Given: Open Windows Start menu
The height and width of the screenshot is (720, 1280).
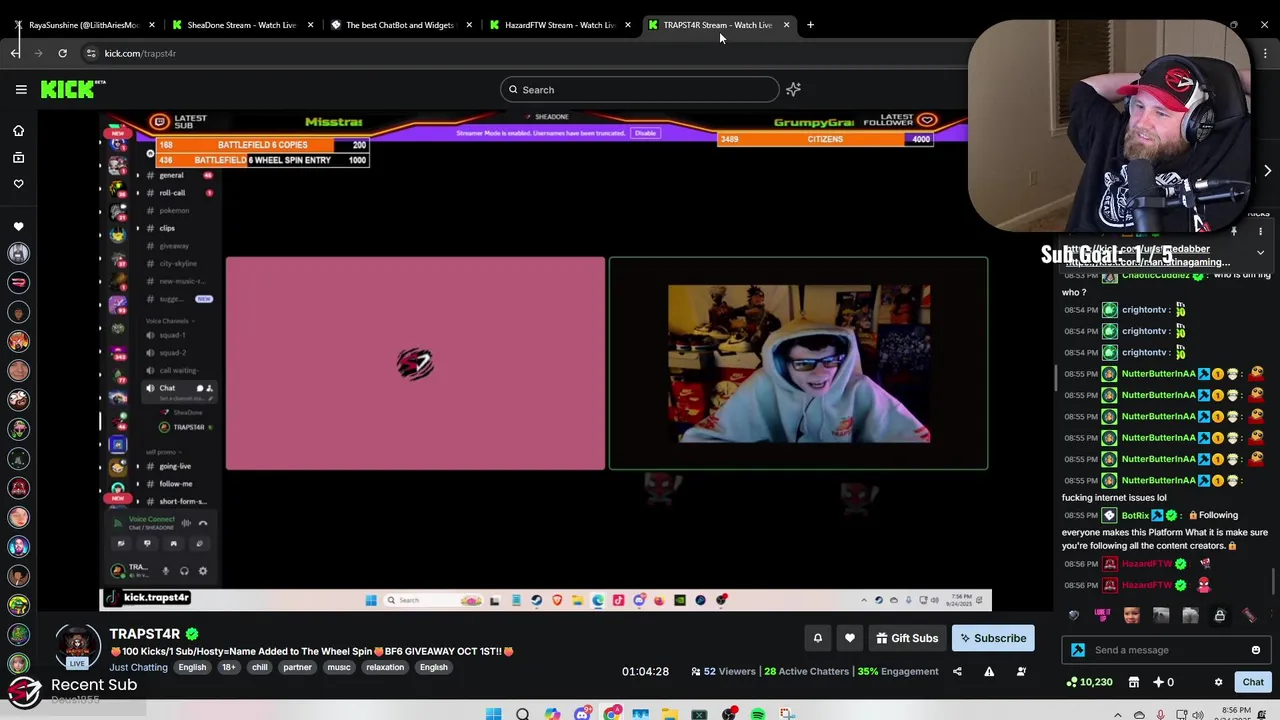Looking at the screenshot, I should pyautogui.click(x=493, y=714).
